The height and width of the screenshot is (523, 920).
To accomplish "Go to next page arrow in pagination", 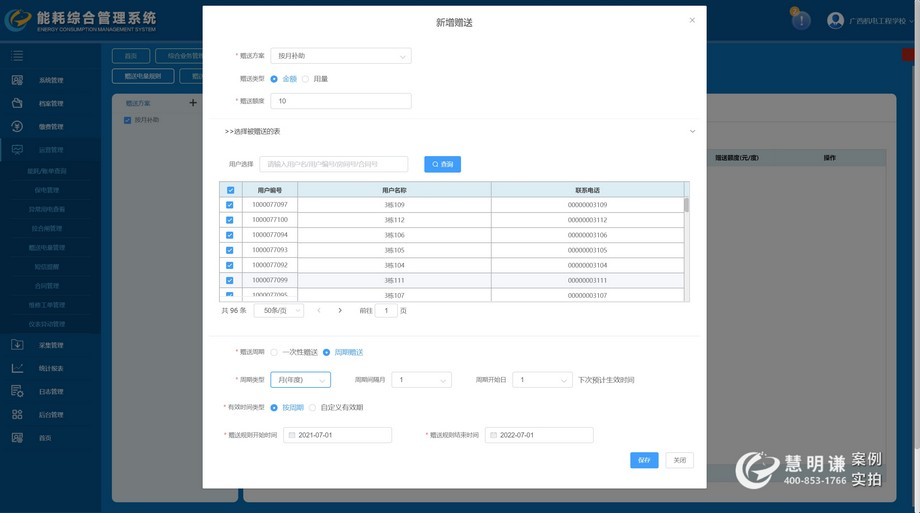I will click(x=340, y=311).
